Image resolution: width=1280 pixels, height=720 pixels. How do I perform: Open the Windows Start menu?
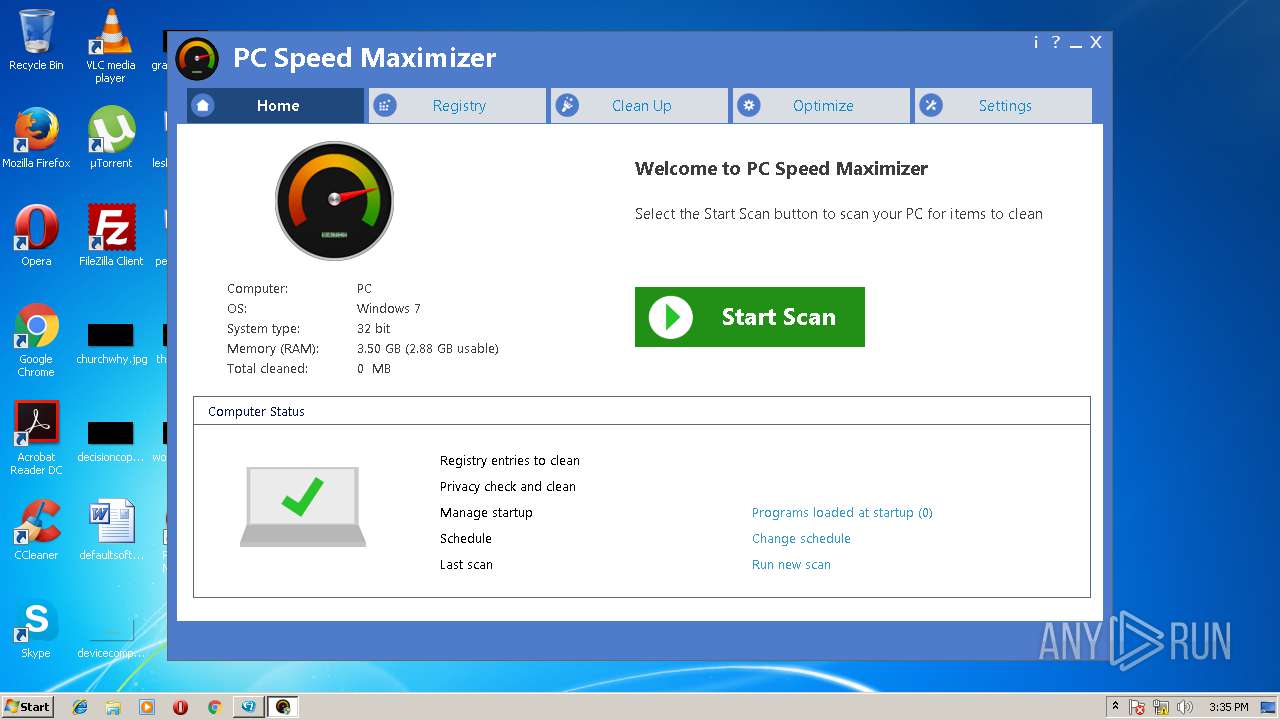(27, 706)
